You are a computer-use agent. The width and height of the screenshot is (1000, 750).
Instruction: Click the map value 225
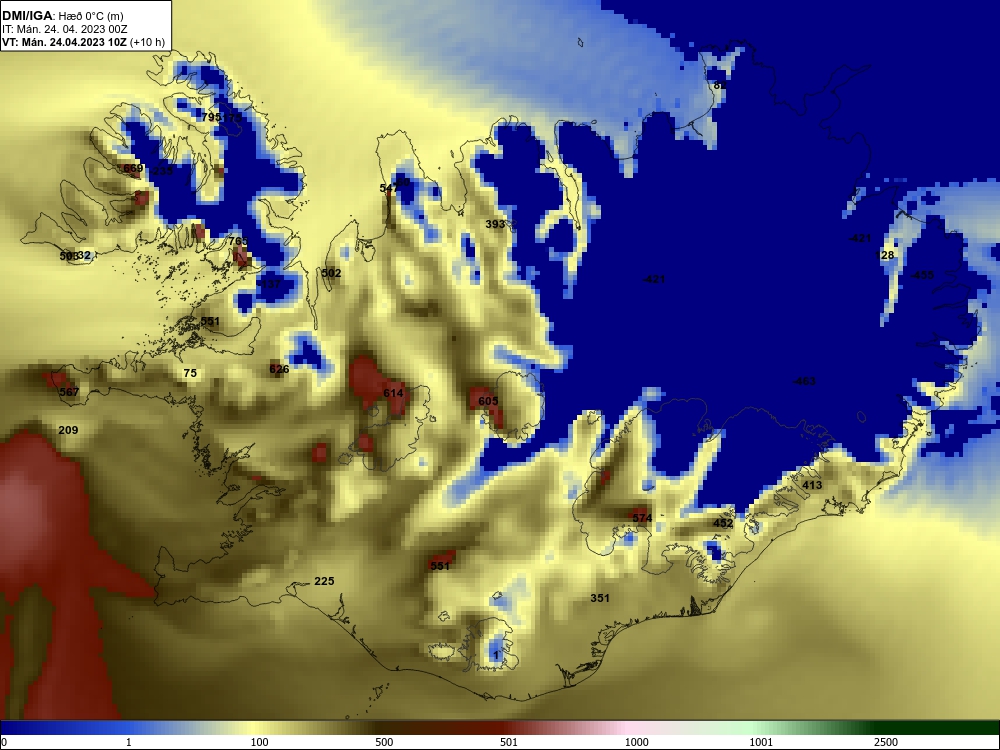click(324, 581)
